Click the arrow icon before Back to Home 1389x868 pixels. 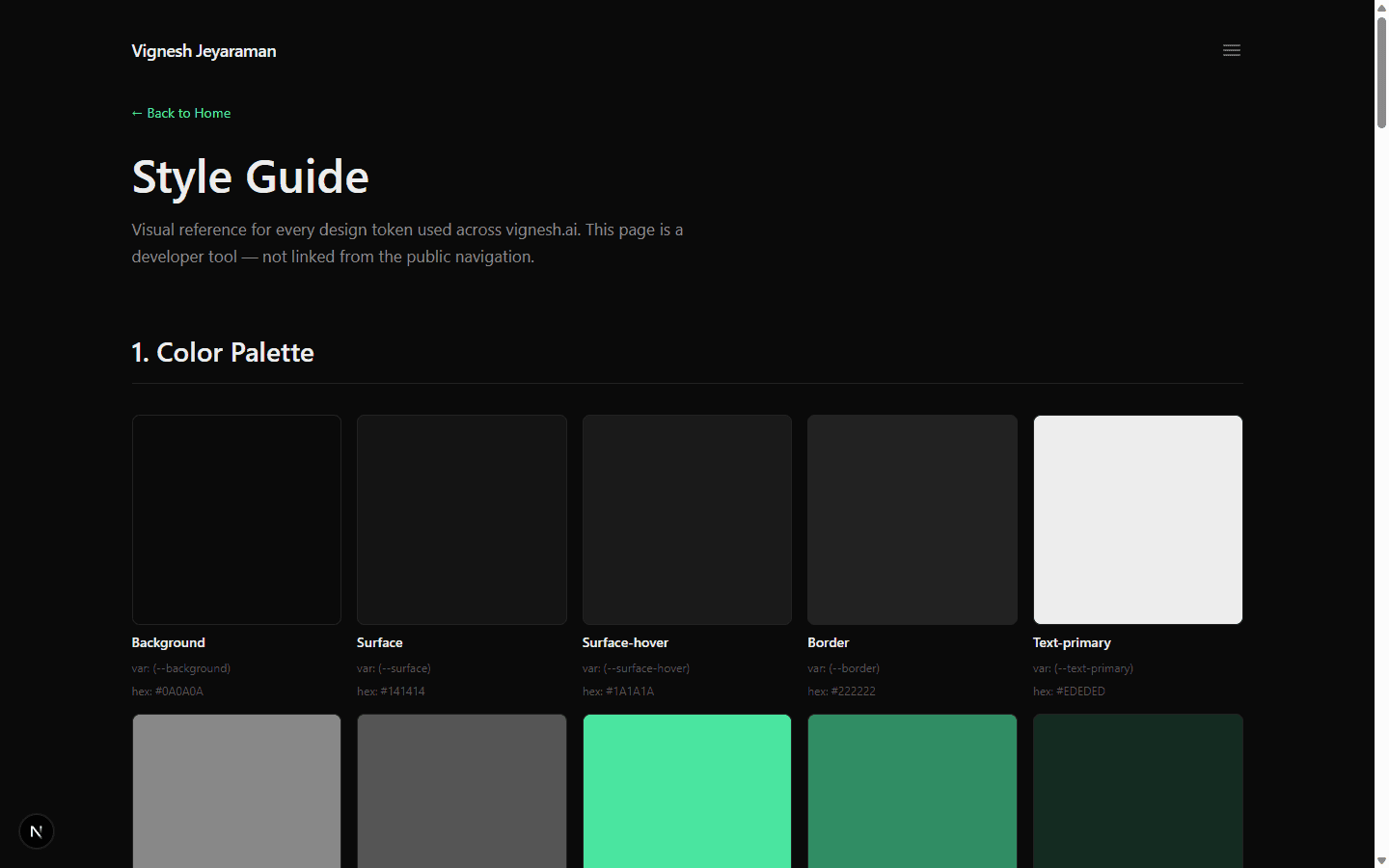click(136, 113)
